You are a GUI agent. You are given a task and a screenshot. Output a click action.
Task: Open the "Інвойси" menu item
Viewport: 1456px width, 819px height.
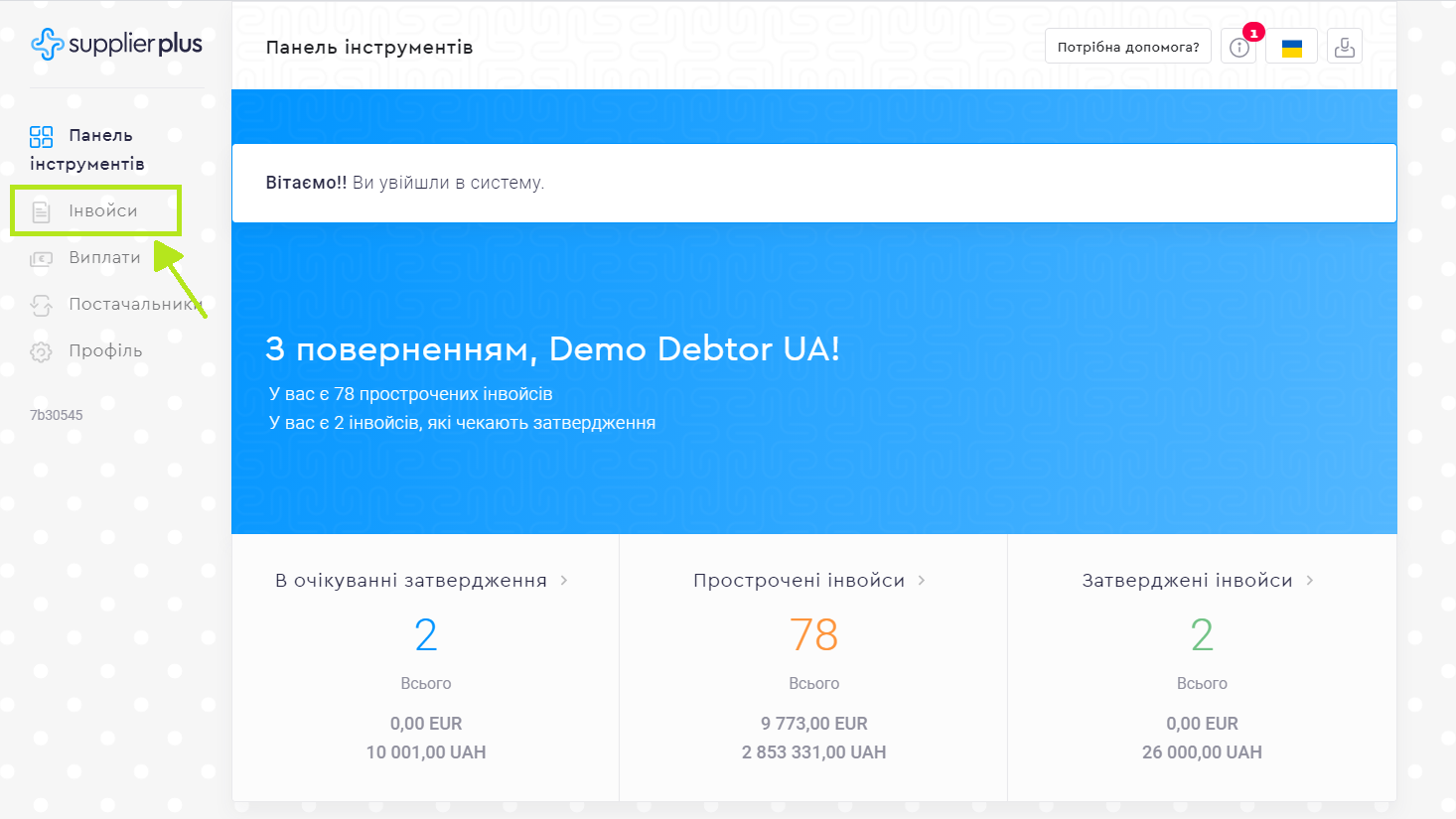click(103, 211)
